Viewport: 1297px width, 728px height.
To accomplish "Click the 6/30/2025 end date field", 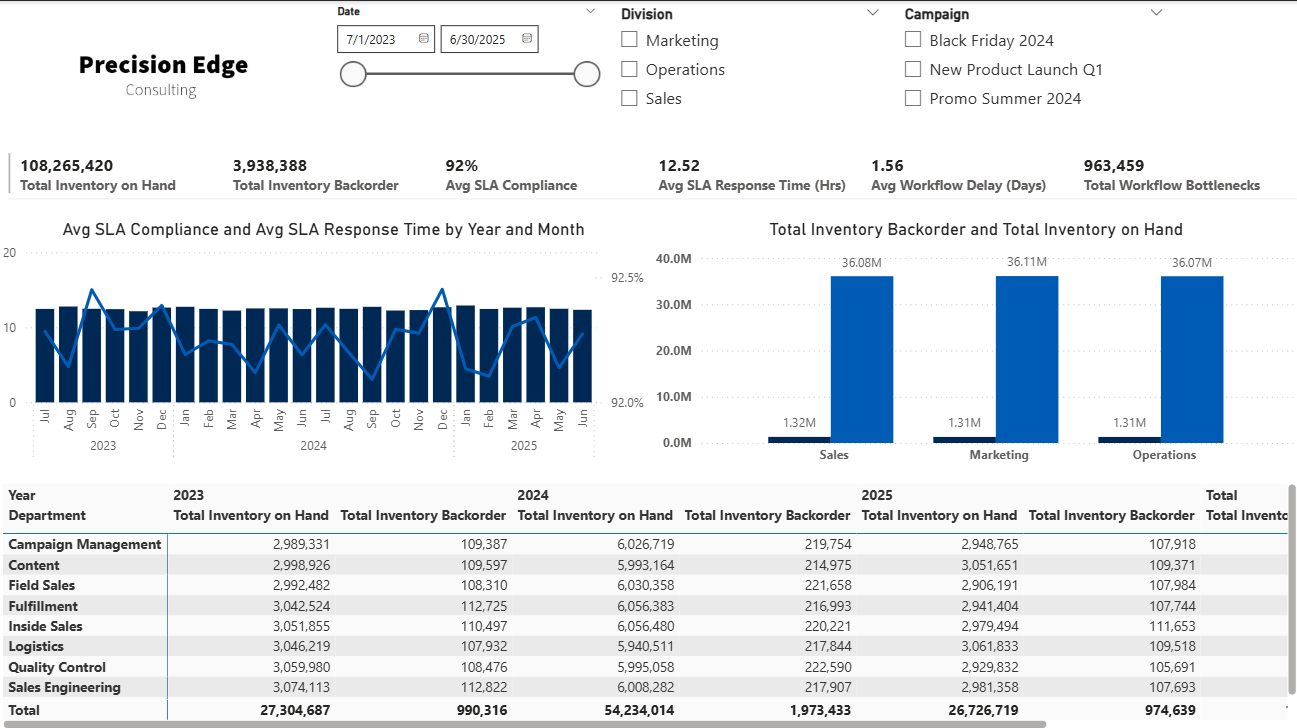I will (478, 39).
